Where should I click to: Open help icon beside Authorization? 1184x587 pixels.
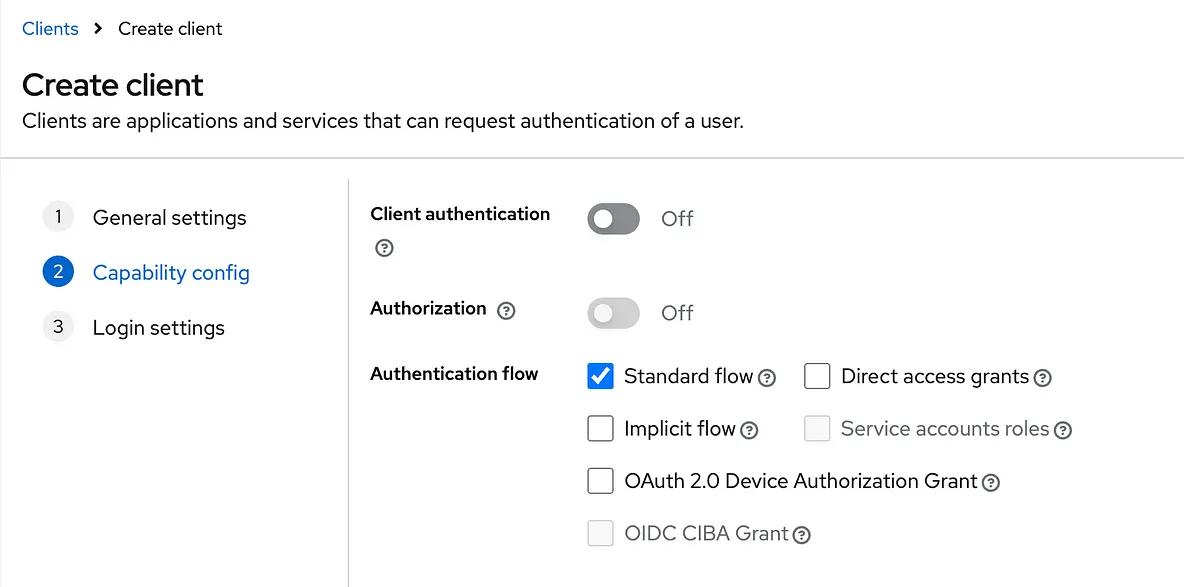click(507, 310)
